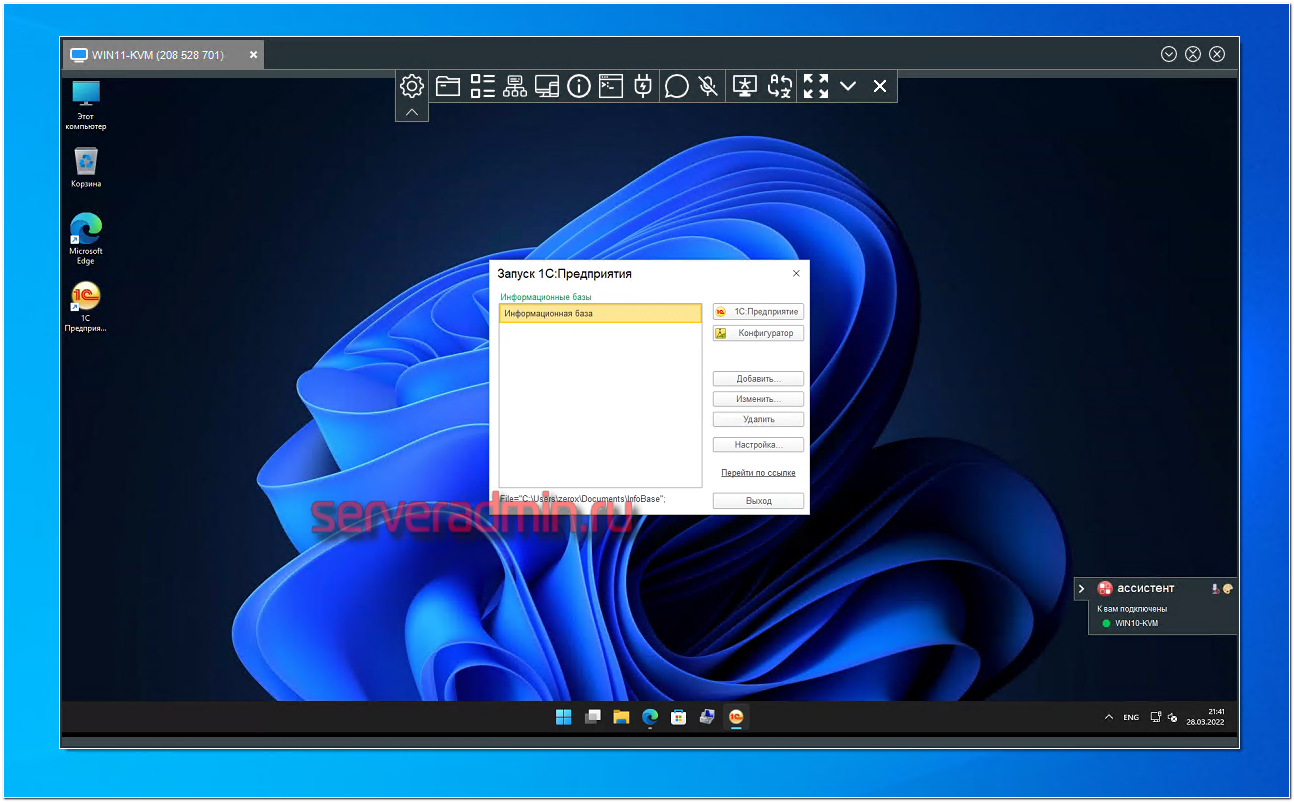
Task: Toggle the muted microphone icon
Action: coord(708,86)
